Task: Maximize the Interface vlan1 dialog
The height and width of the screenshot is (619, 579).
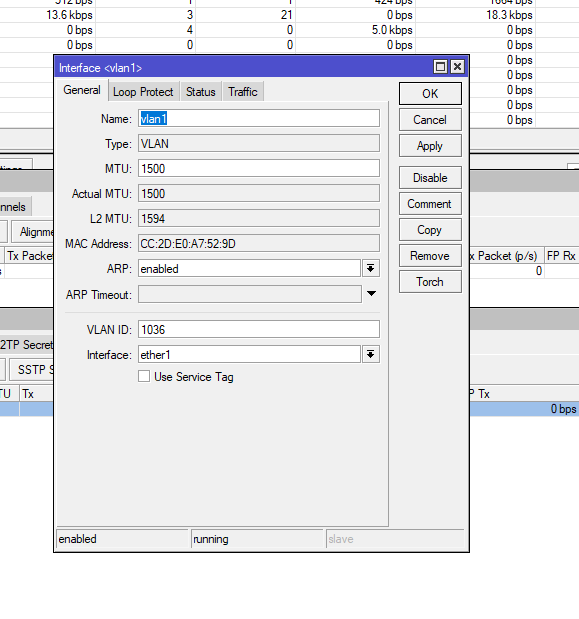Action: [440, 67]
